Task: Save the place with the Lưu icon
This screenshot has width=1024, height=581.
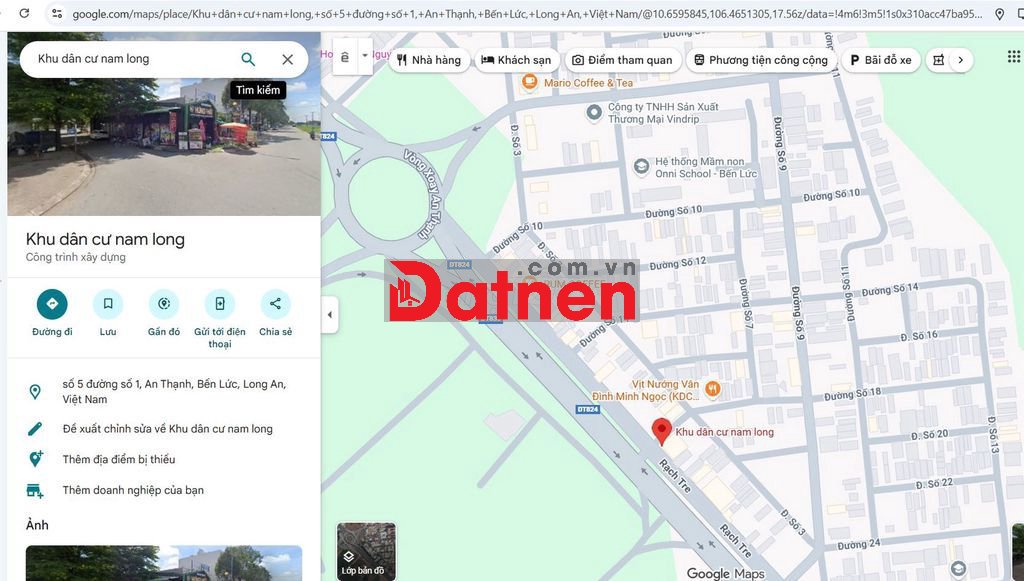Action: [x=108, y=304]
